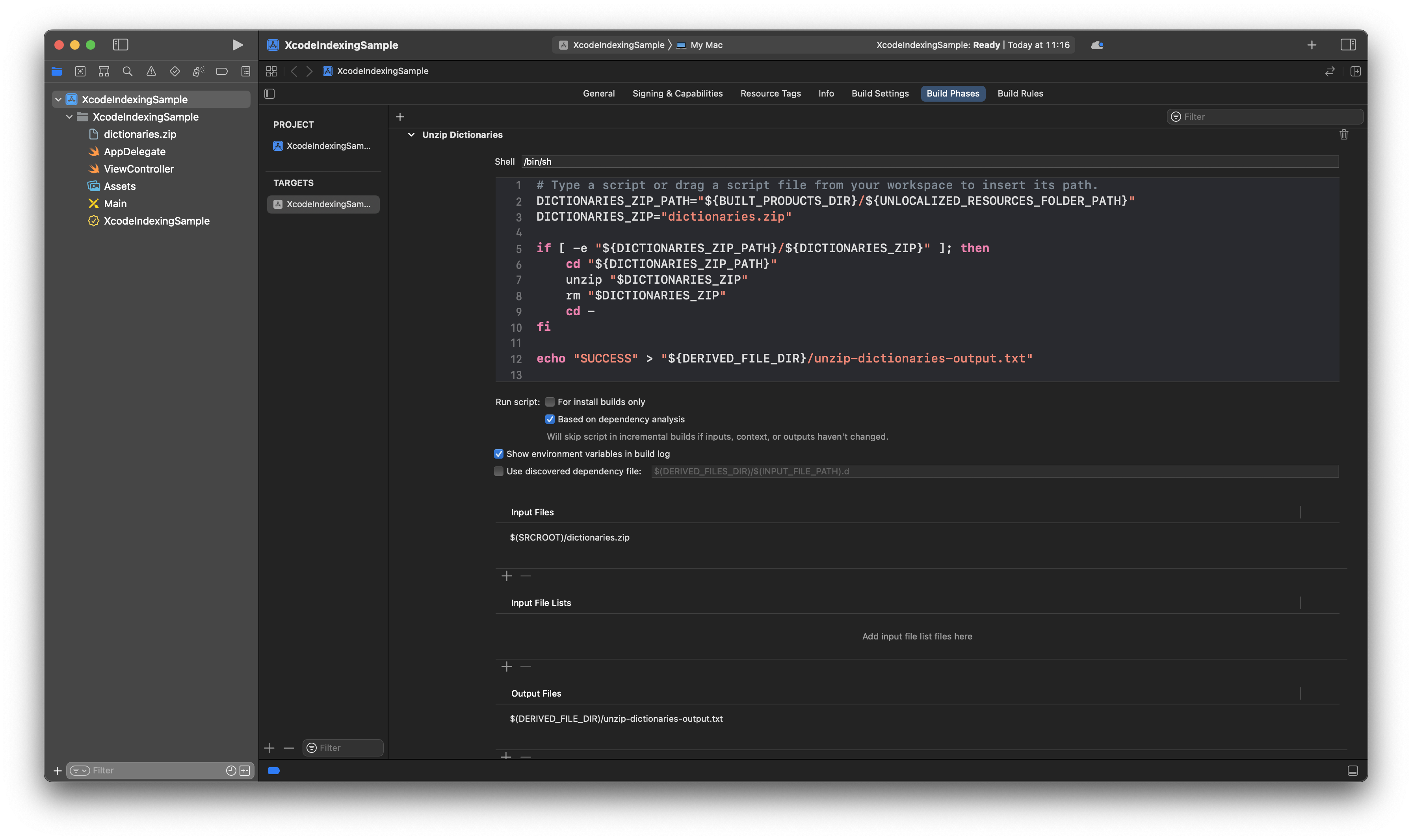Image resolution: width=1412 pixels, height=840 pixels.
Task: Toggle source-controlled files filter in navigator
Action: pos(245,770)
